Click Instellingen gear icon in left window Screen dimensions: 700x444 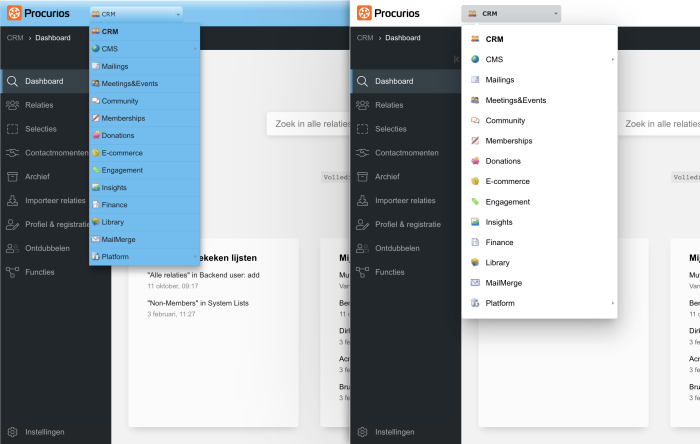point(12,432)
